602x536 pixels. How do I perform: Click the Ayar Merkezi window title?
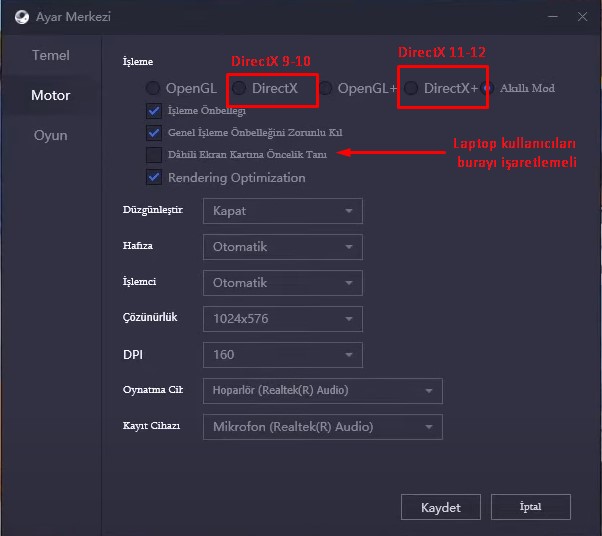point(73,17)
